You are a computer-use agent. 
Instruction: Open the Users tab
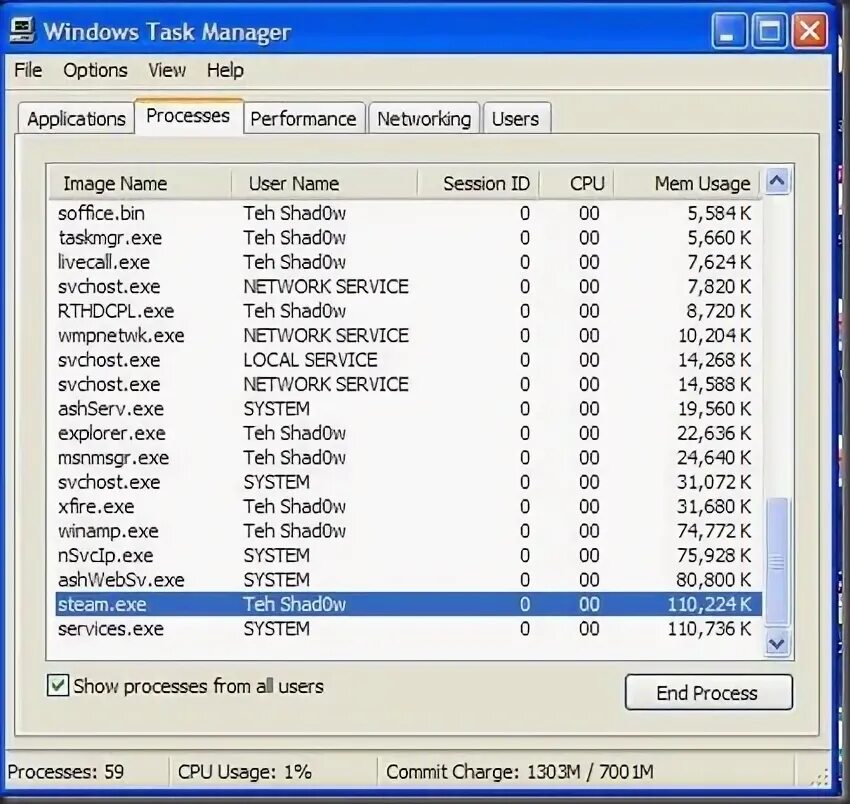pyautogui.click(x=516, y=118)
